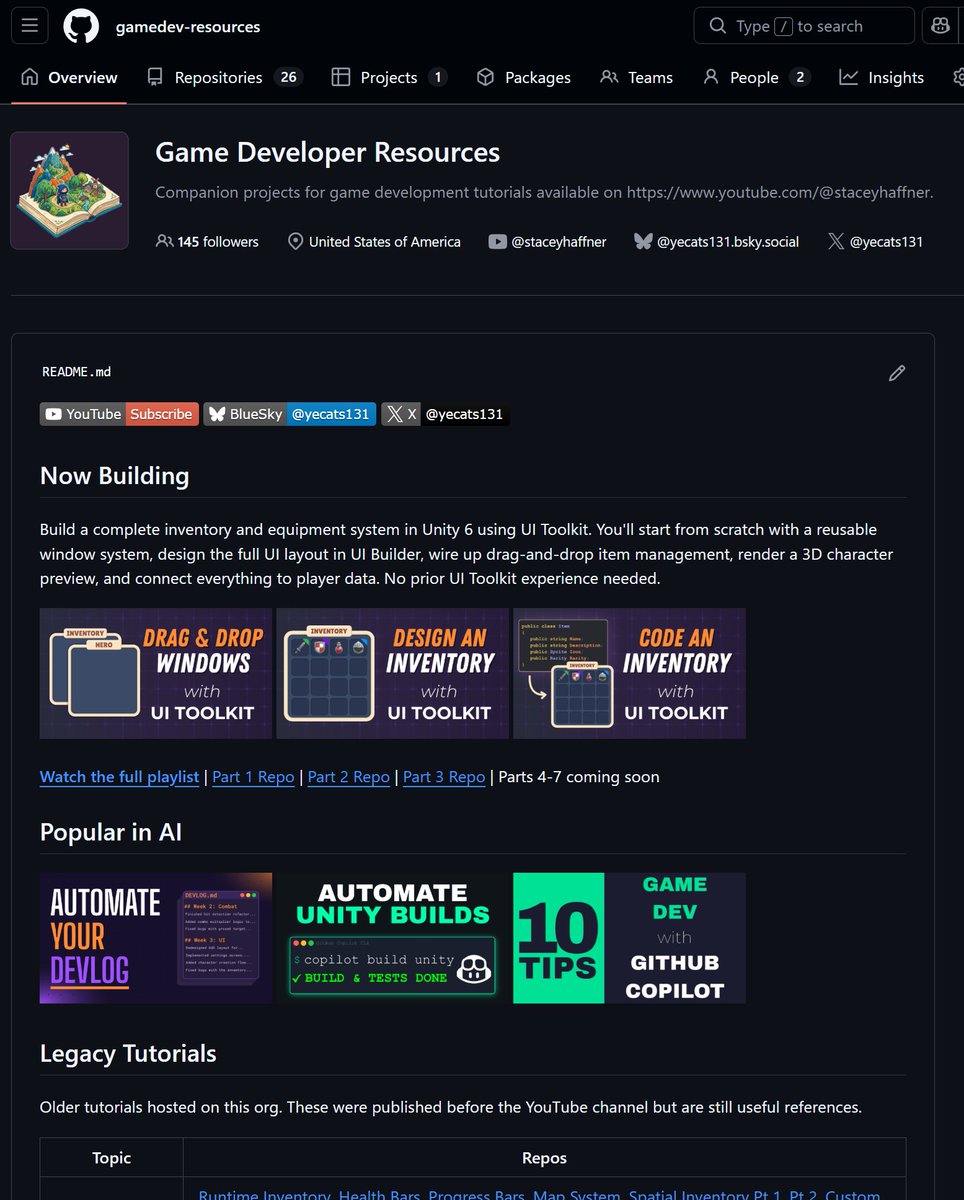Open the Part 3 Repo link
This screenshot has width=964, height=1200.
click(444, 777)
